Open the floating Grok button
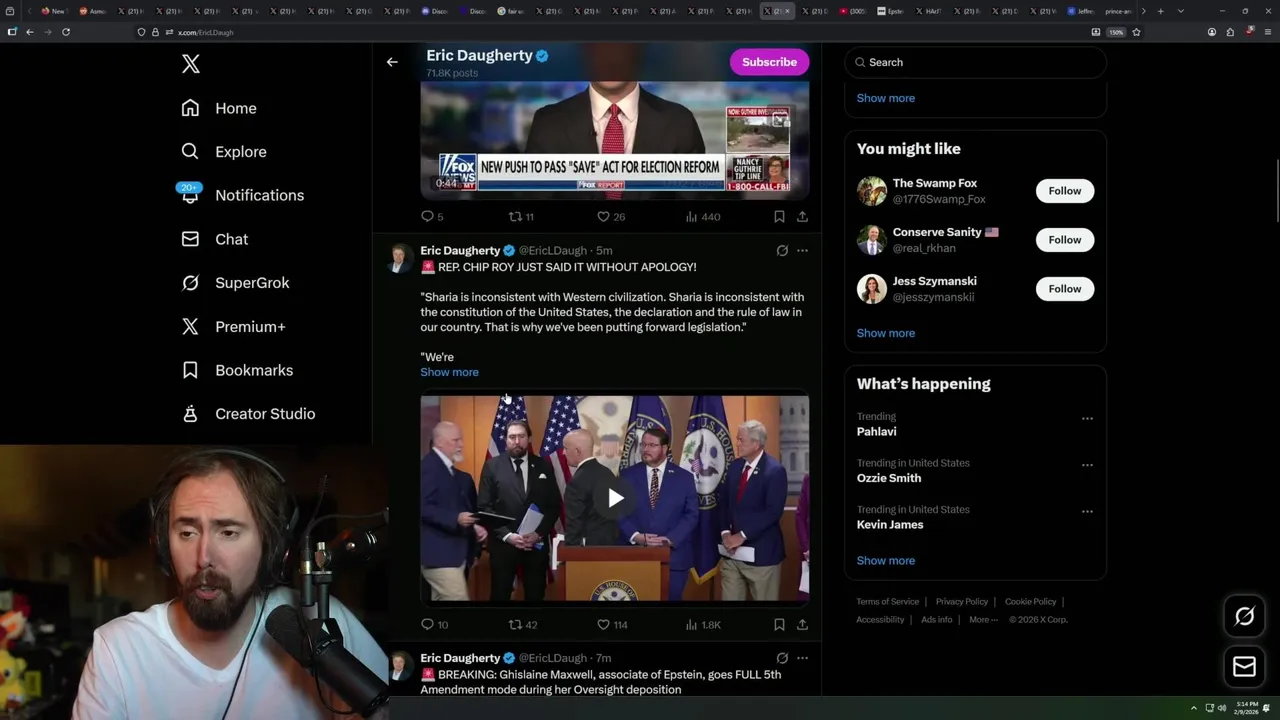The width and height of the screenshot is (1280, 720). 1244,617
